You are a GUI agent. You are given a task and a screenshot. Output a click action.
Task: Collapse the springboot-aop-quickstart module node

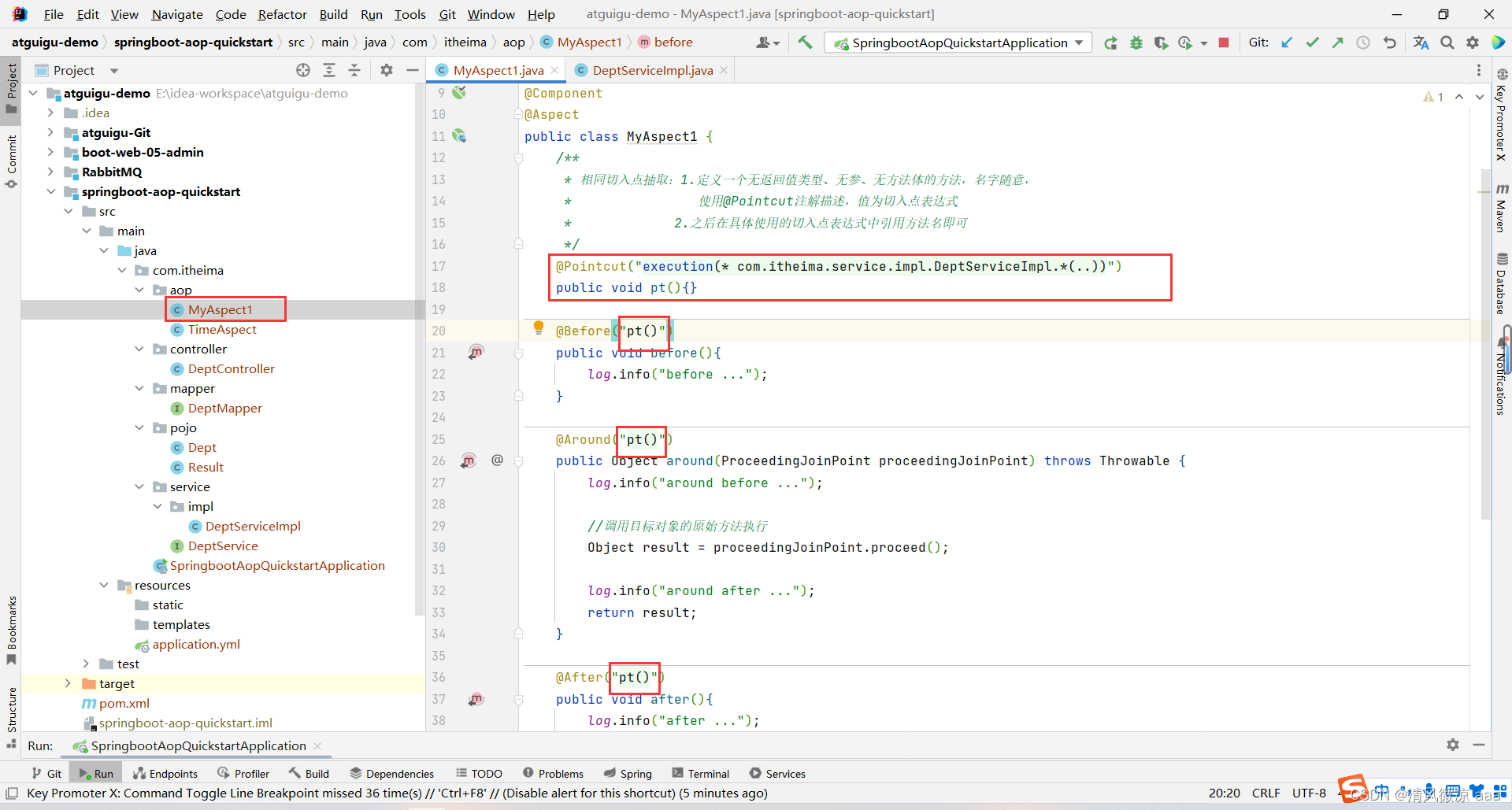coord(51,191)
